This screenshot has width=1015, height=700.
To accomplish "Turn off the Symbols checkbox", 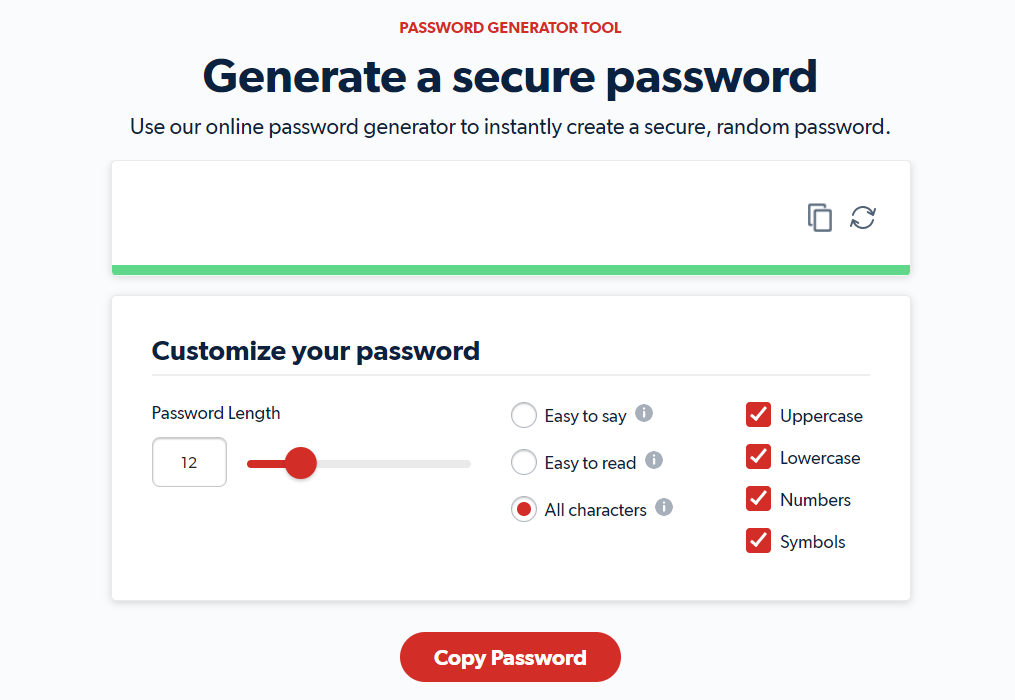I will [x=758, y=541].
